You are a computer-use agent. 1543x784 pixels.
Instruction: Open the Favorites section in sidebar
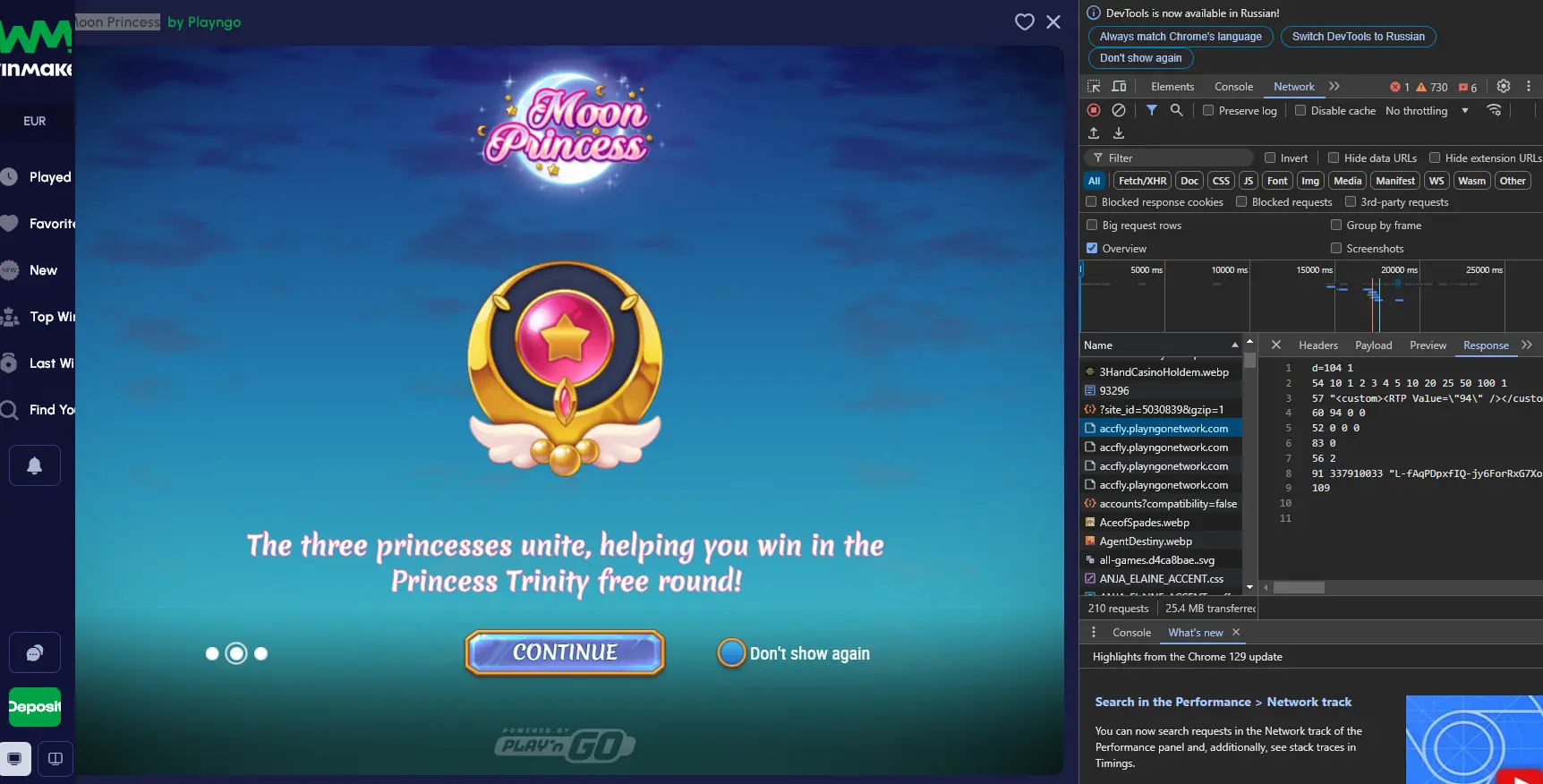point(37,224)
